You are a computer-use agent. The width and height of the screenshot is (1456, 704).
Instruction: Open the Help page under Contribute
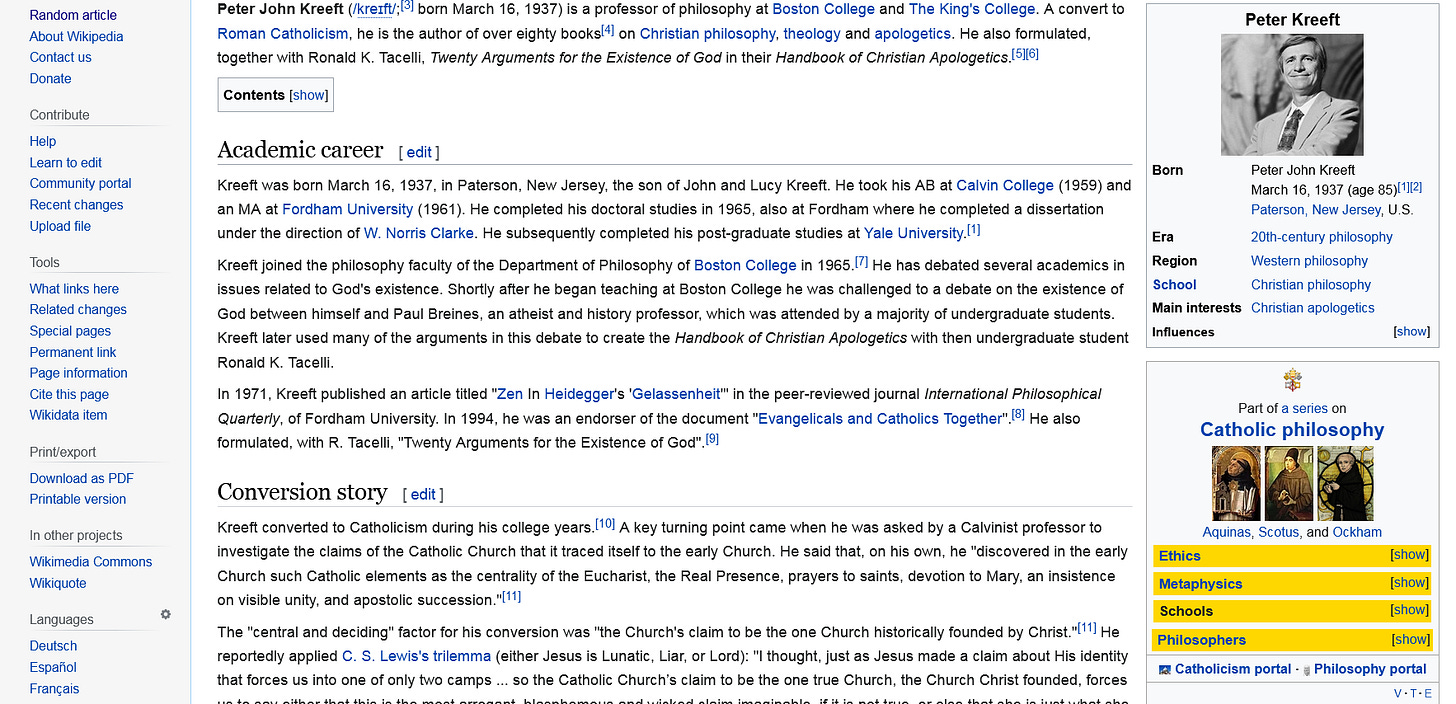pyautogui.click(x=43, y=141)
